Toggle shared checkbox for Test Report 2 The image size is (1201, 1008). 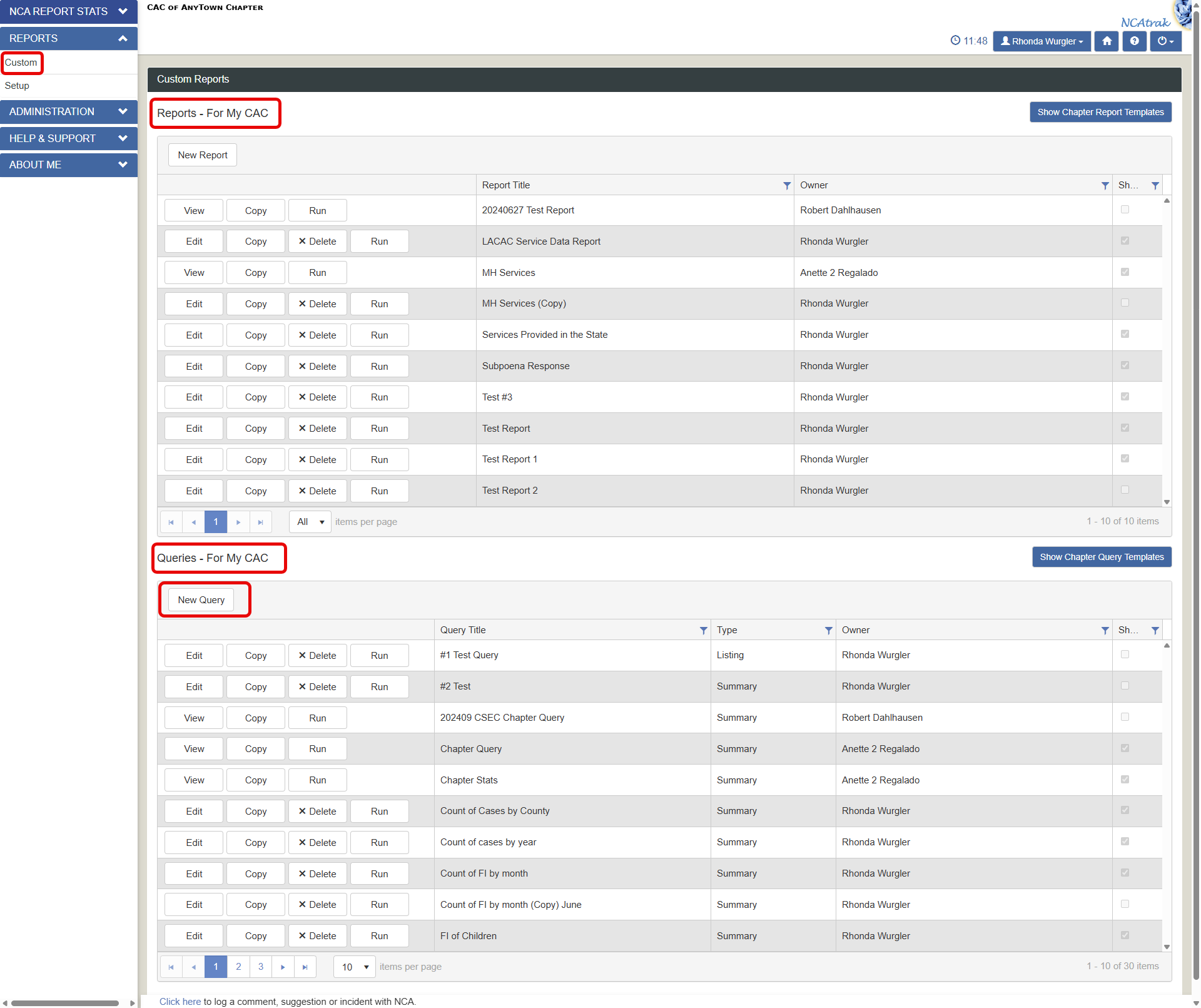point(1125,491)
